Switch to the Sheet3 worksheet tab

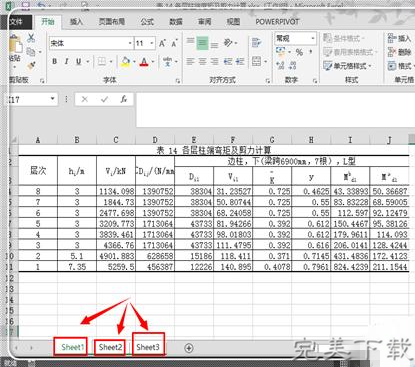(148, 347)
